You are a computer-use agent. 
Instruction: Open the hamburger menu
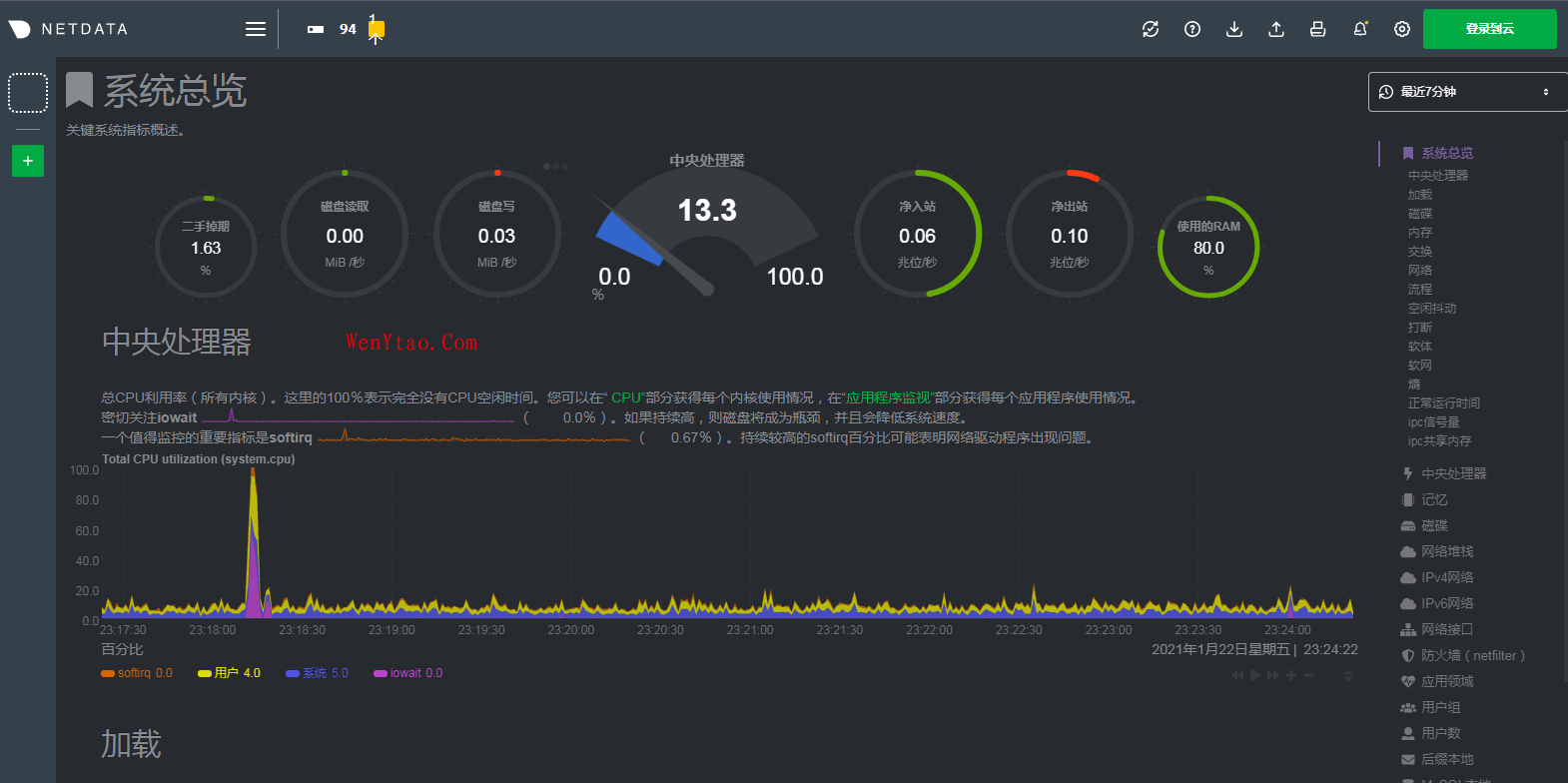pyautogui.click(x=256, y=29)
